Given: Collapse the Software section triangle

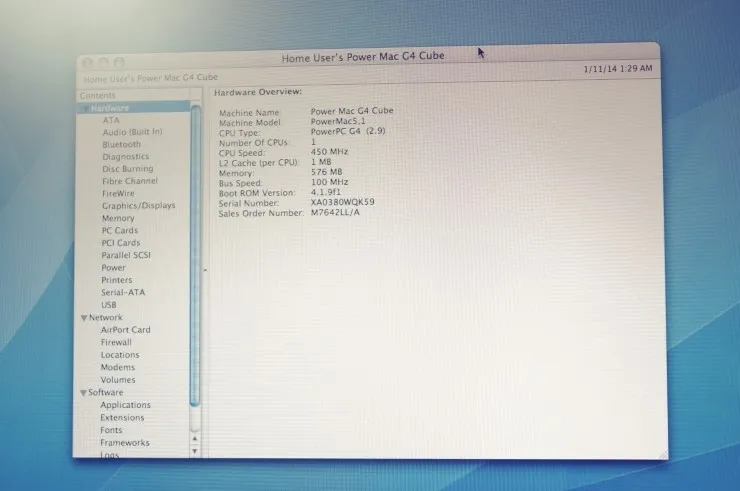Looking at the screenshot, I should (83, 393).
